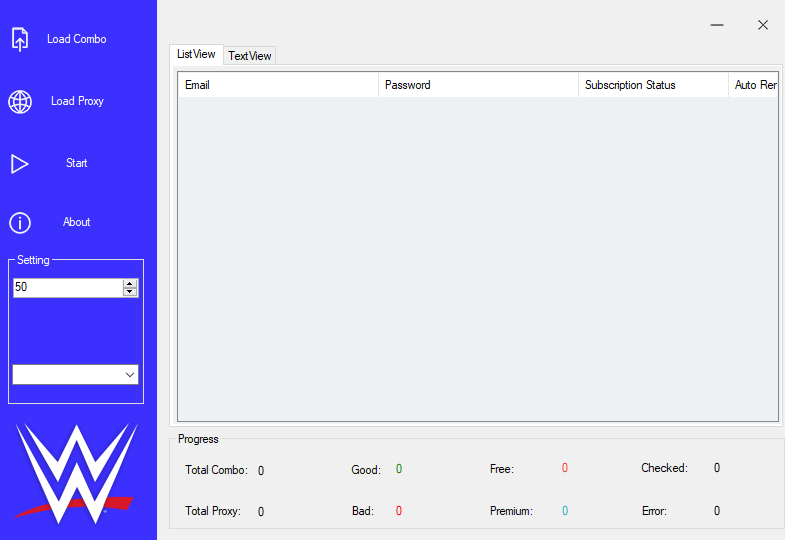Click the Premium: label

pyautogui.click(x=511, y=511)
